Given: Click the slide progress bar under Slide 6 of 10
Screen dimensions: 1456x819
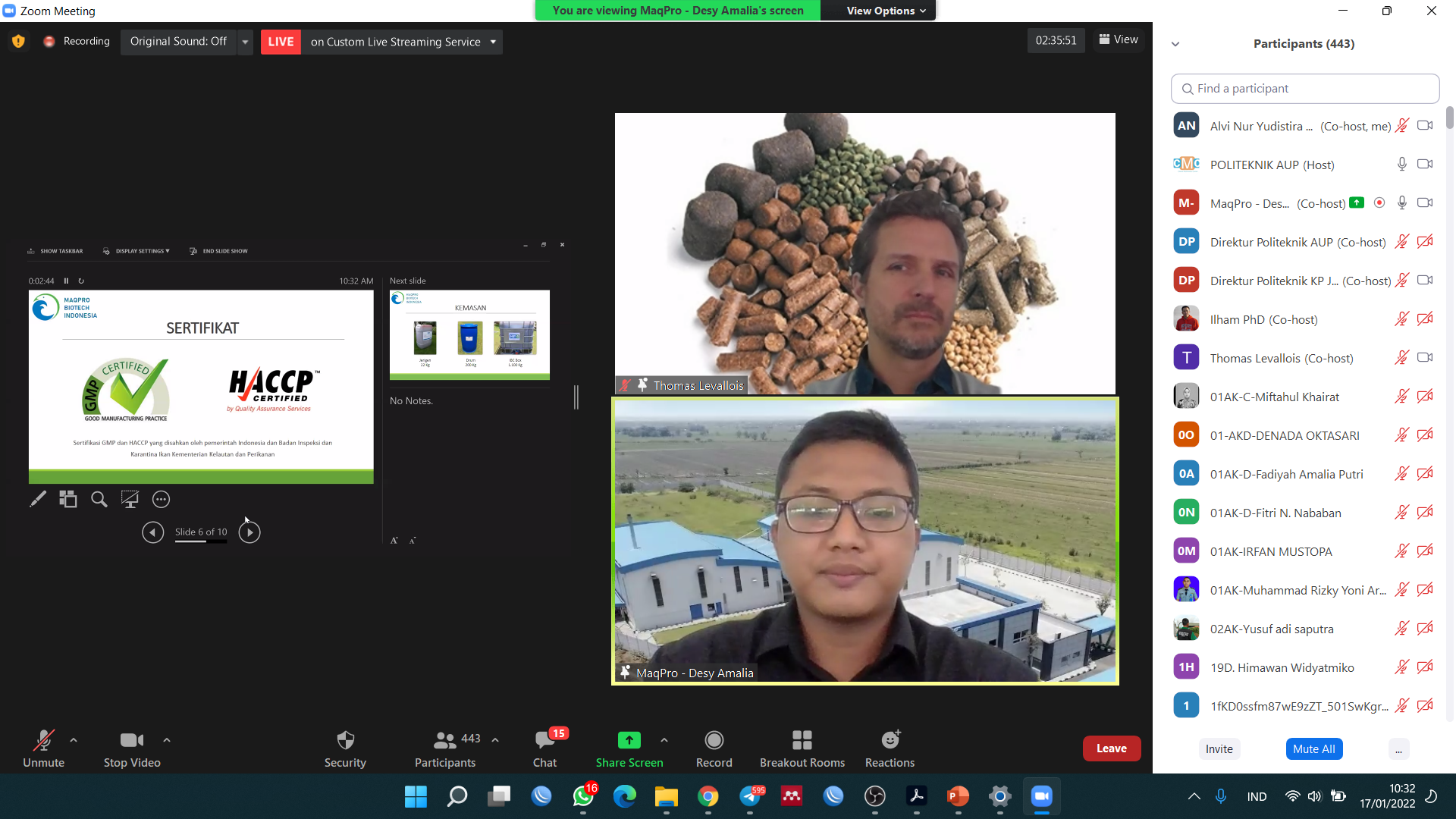Looking at the screenshot, I should [201, 541].
